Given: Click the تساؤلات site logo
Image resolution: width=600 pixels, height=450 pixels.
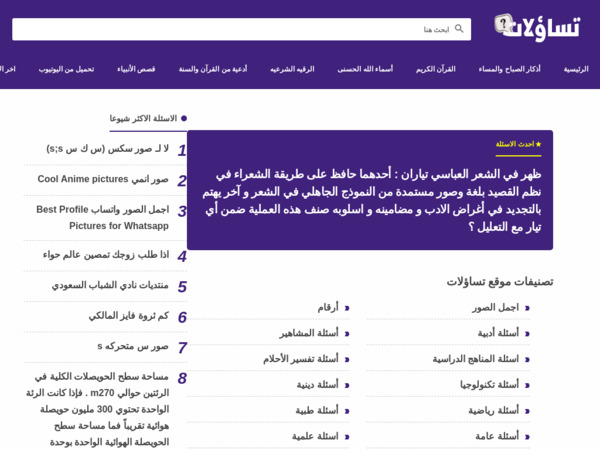Looking at the screenshot, I should (x=537, y=27).
